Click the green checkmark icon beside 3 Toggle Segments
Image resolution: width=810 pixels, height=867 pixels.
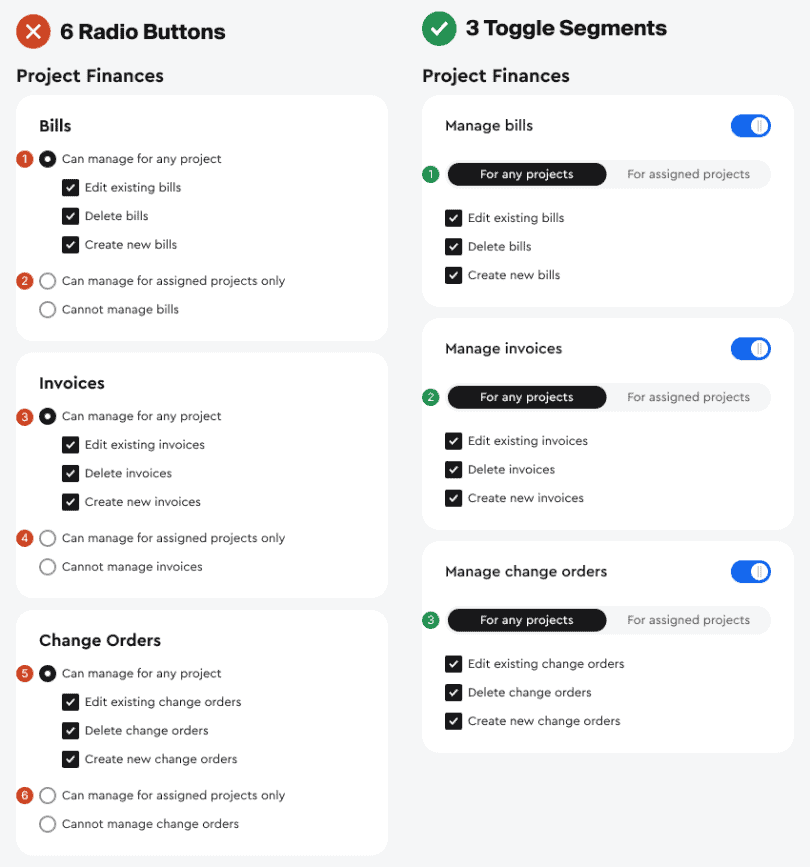[439, 29]
